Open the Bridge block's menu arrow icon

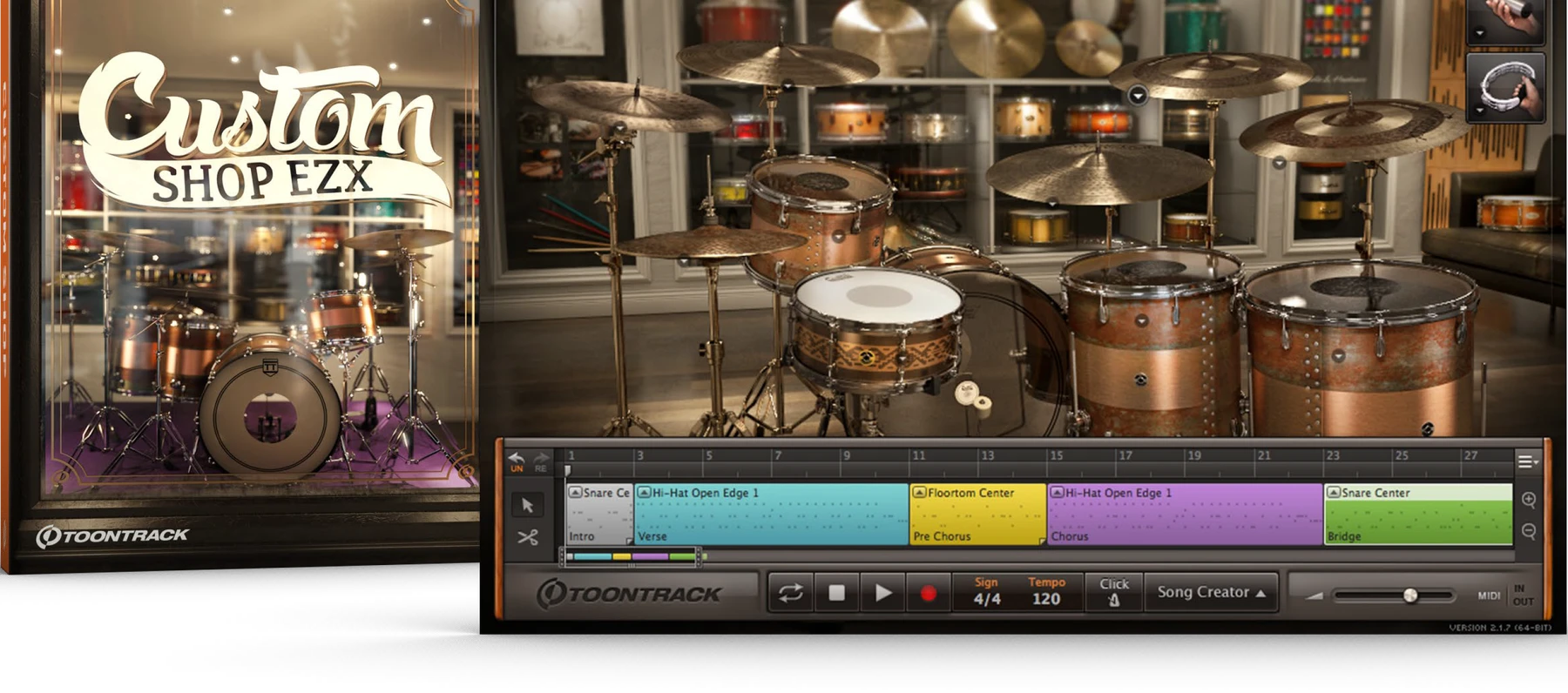click(1333, 493)
